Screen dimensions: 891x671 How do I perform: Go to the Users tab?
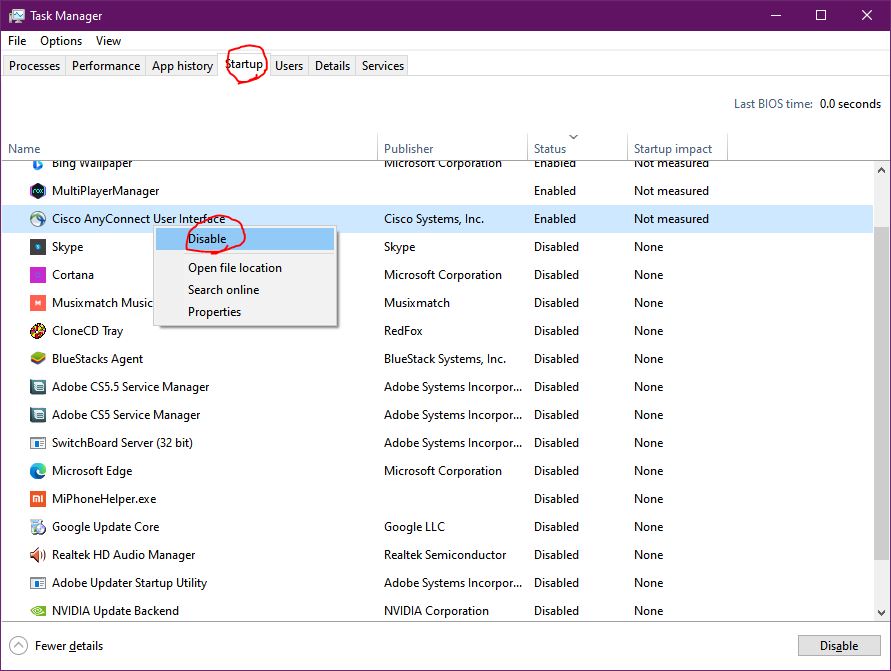point(289,66)
